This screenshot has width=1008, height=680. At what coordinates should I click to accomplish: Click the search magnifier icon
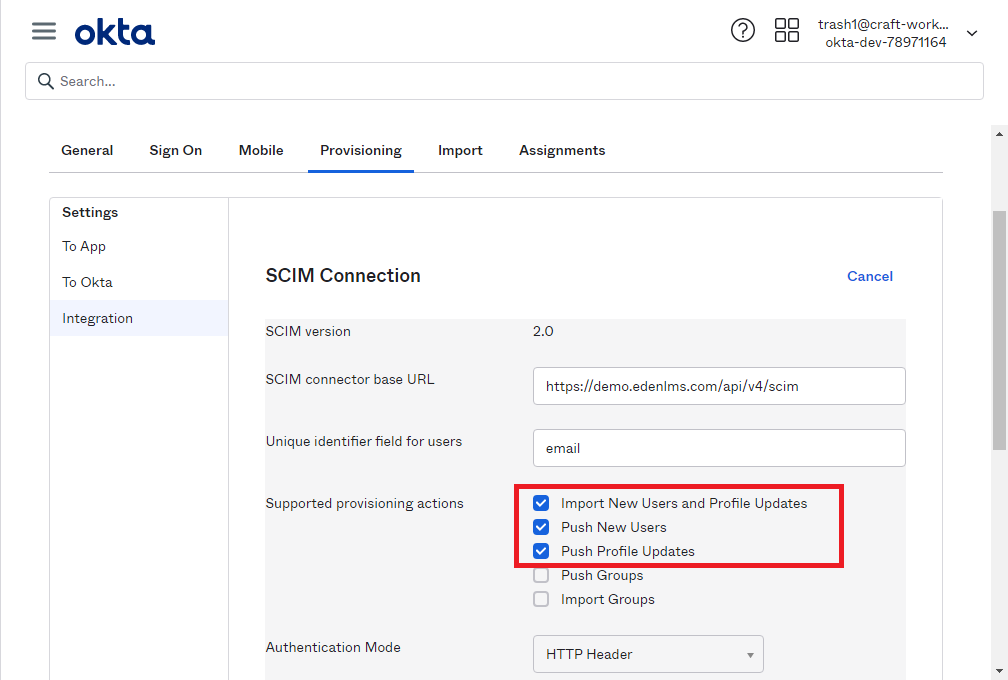coord(45,81)
